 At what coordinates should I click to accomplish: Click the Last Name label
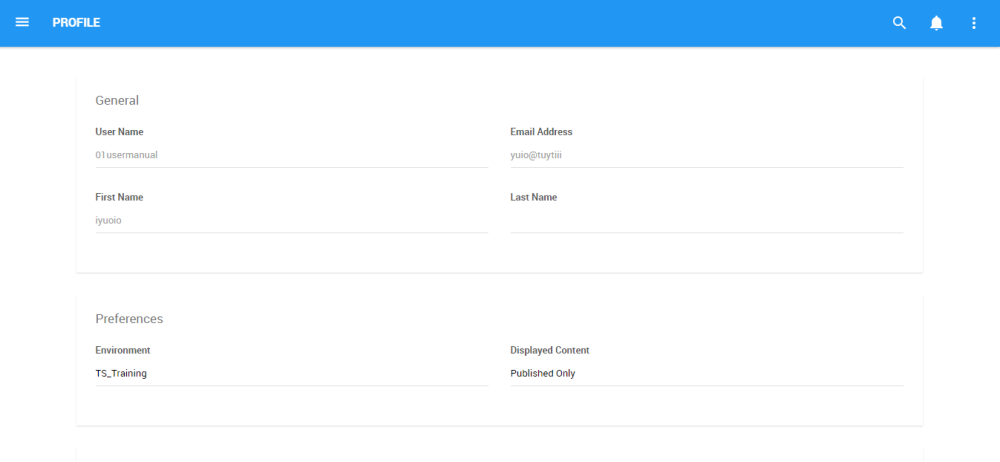pyautogui.click(x=534, y=198)
